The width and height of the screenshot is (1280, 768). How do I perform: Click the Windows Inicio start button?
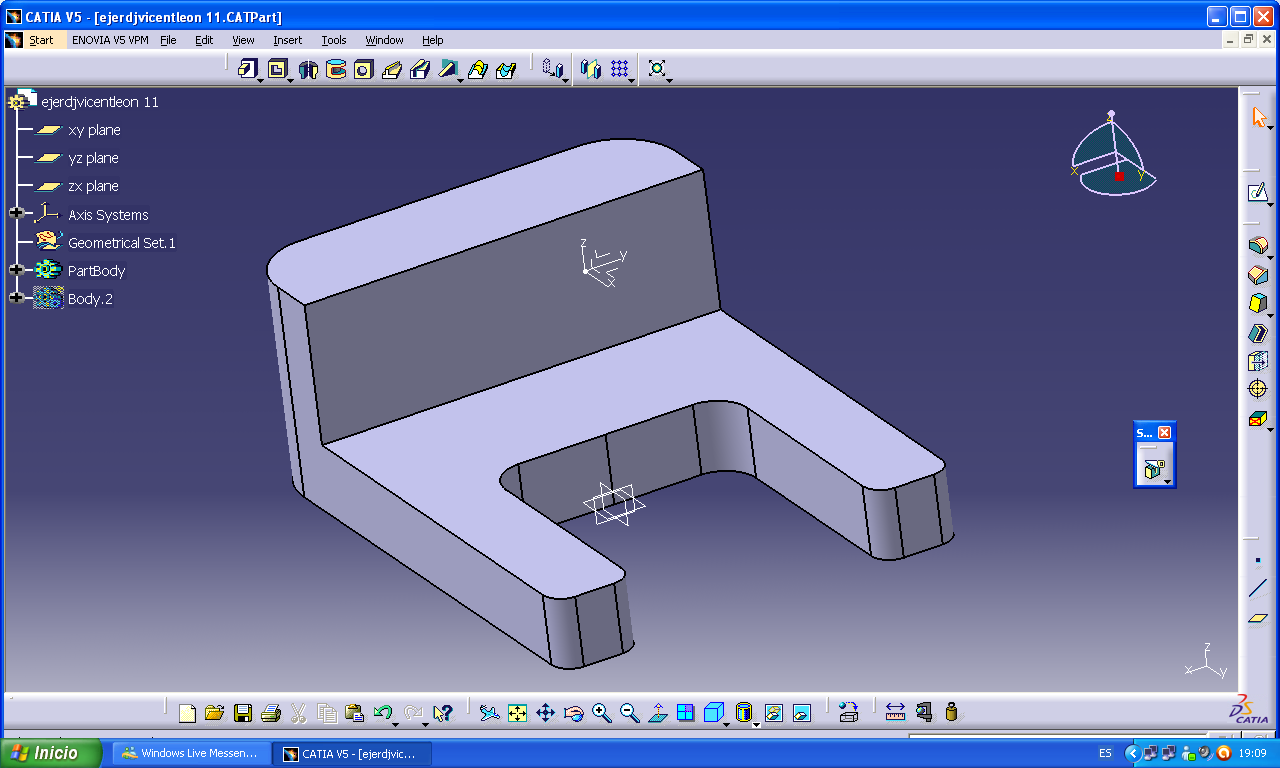[x=52, y=753]
